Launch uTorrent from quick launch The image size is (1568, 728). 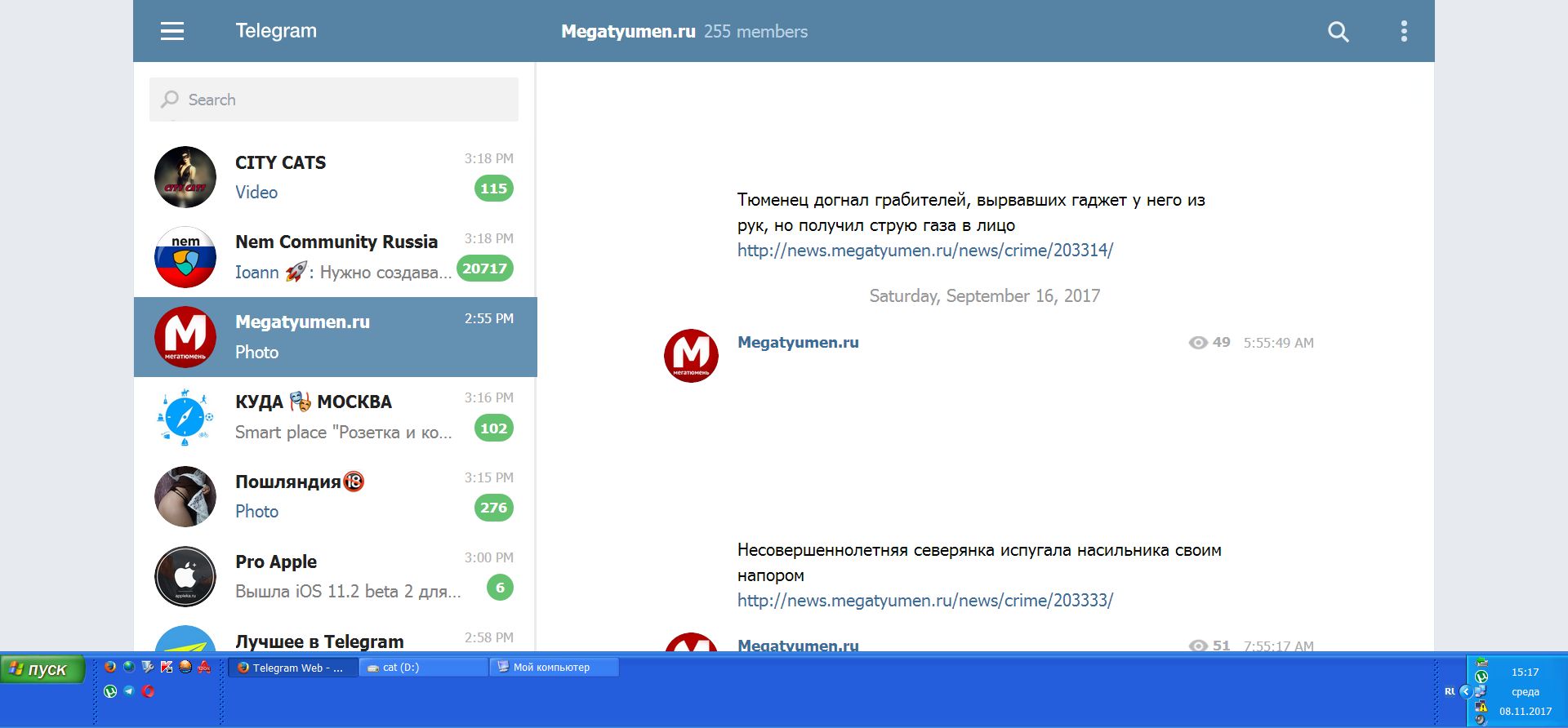[x=110, y=691]
